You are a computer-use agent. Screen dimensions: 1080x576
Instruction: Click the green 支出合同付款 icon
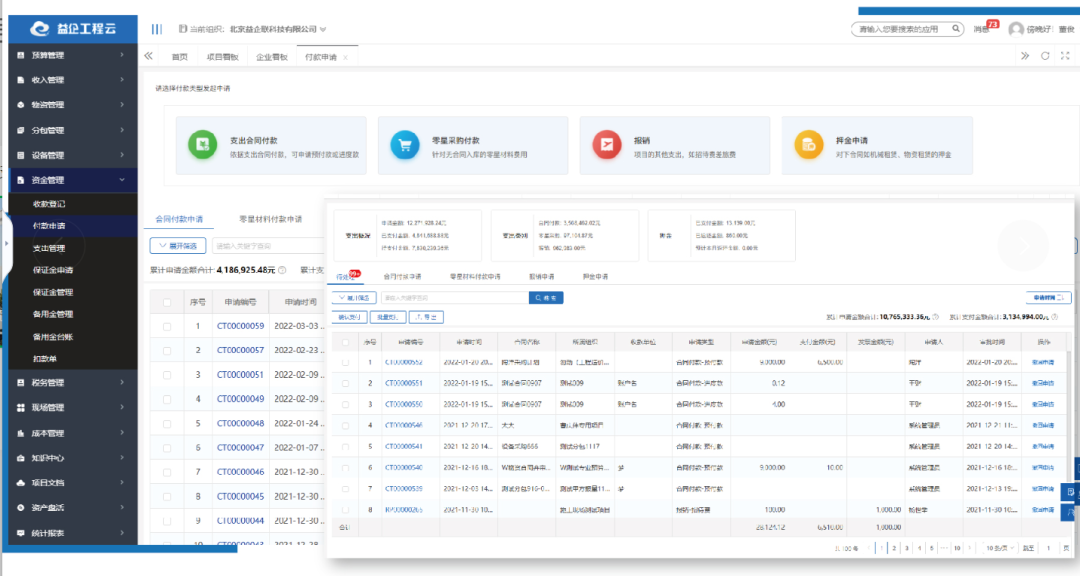click(x=202, y=145)
